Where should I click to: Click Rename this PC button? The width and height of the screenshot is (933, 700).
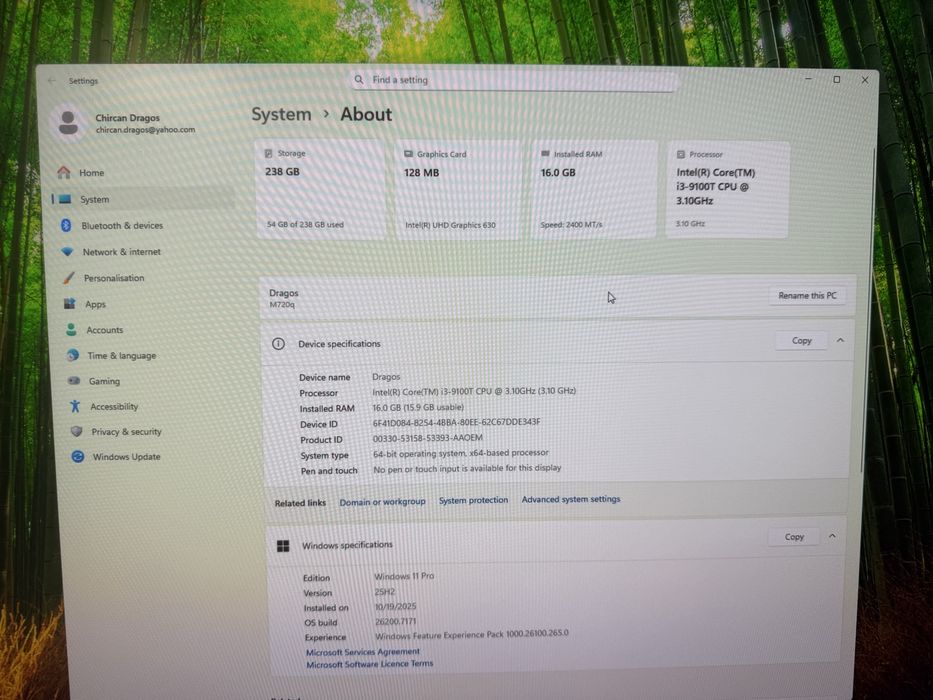point(807,295)
